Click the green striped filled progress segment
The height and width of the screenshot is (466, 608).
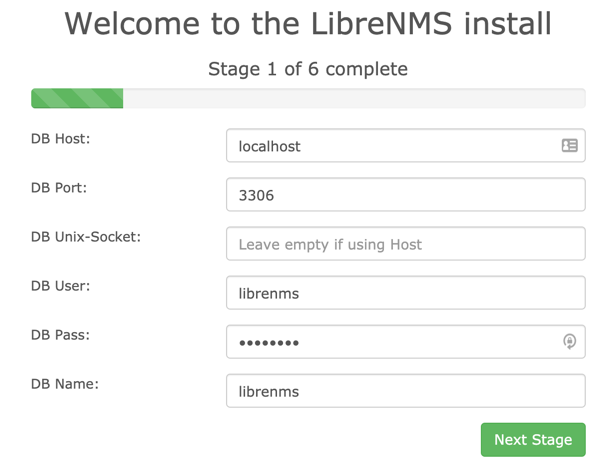click(77, 98)
